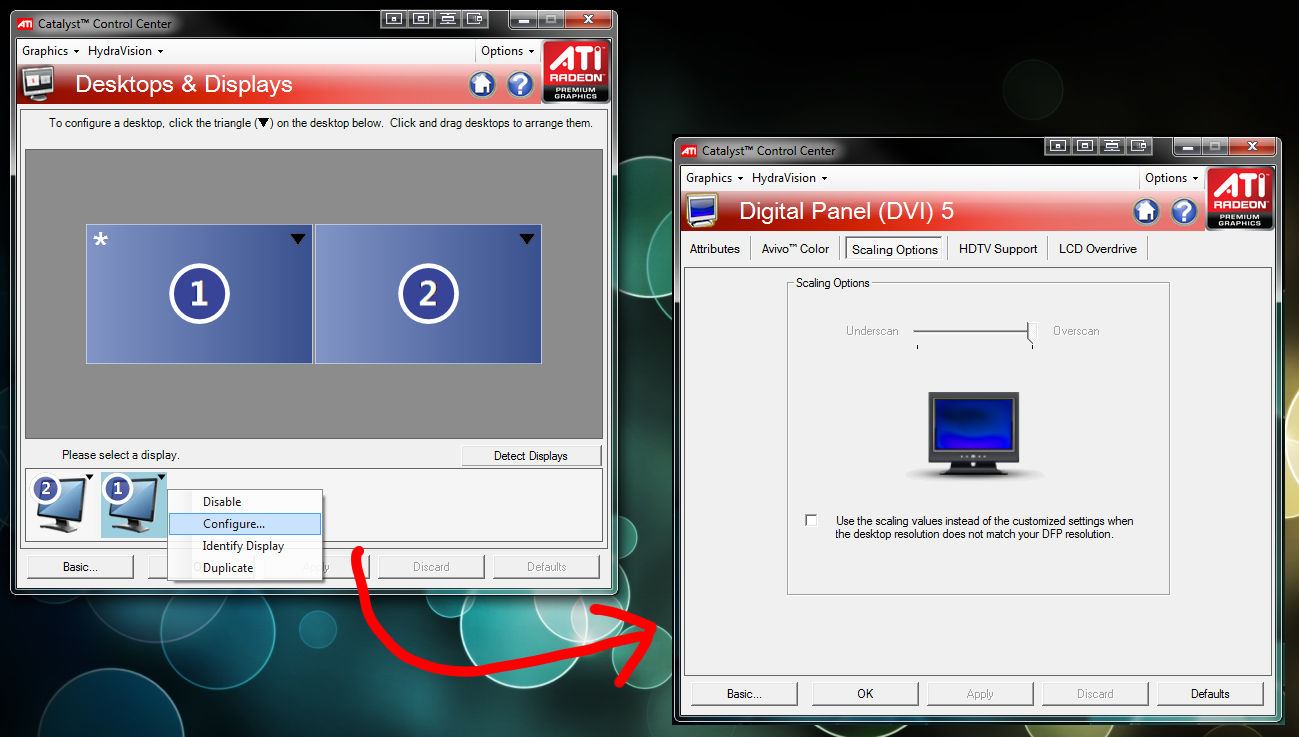Open the LCD Overdrive tab
Screen dimensions: 1299x737
tap(1098, 249)
